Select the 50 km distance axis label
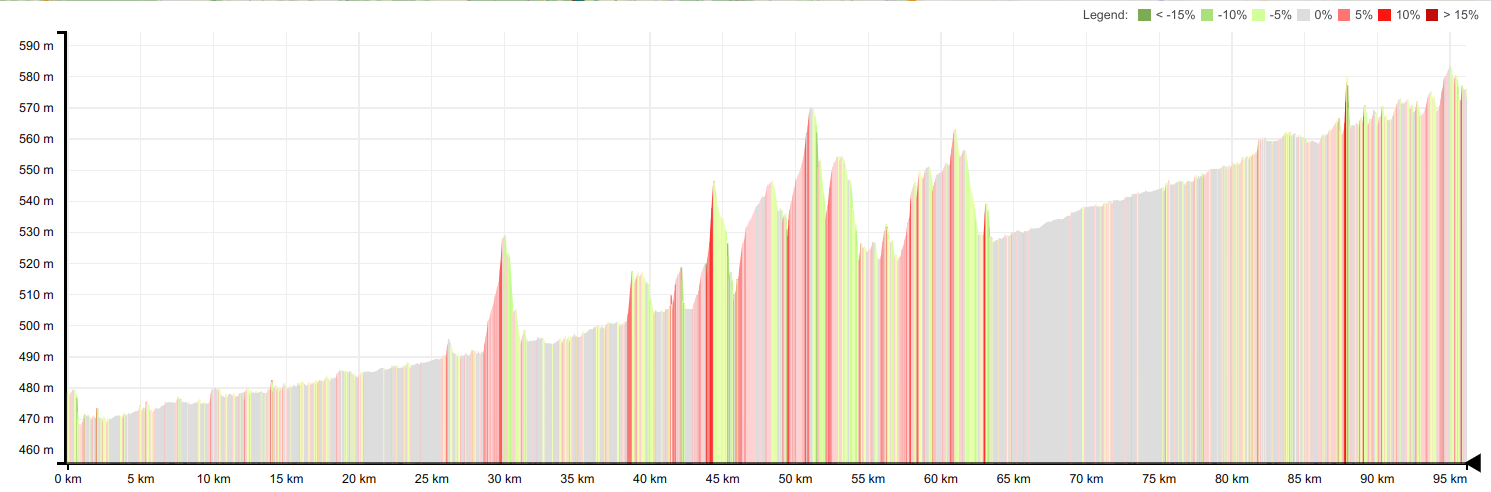This screenshot has height=492, width=1491. click(795, 479)
